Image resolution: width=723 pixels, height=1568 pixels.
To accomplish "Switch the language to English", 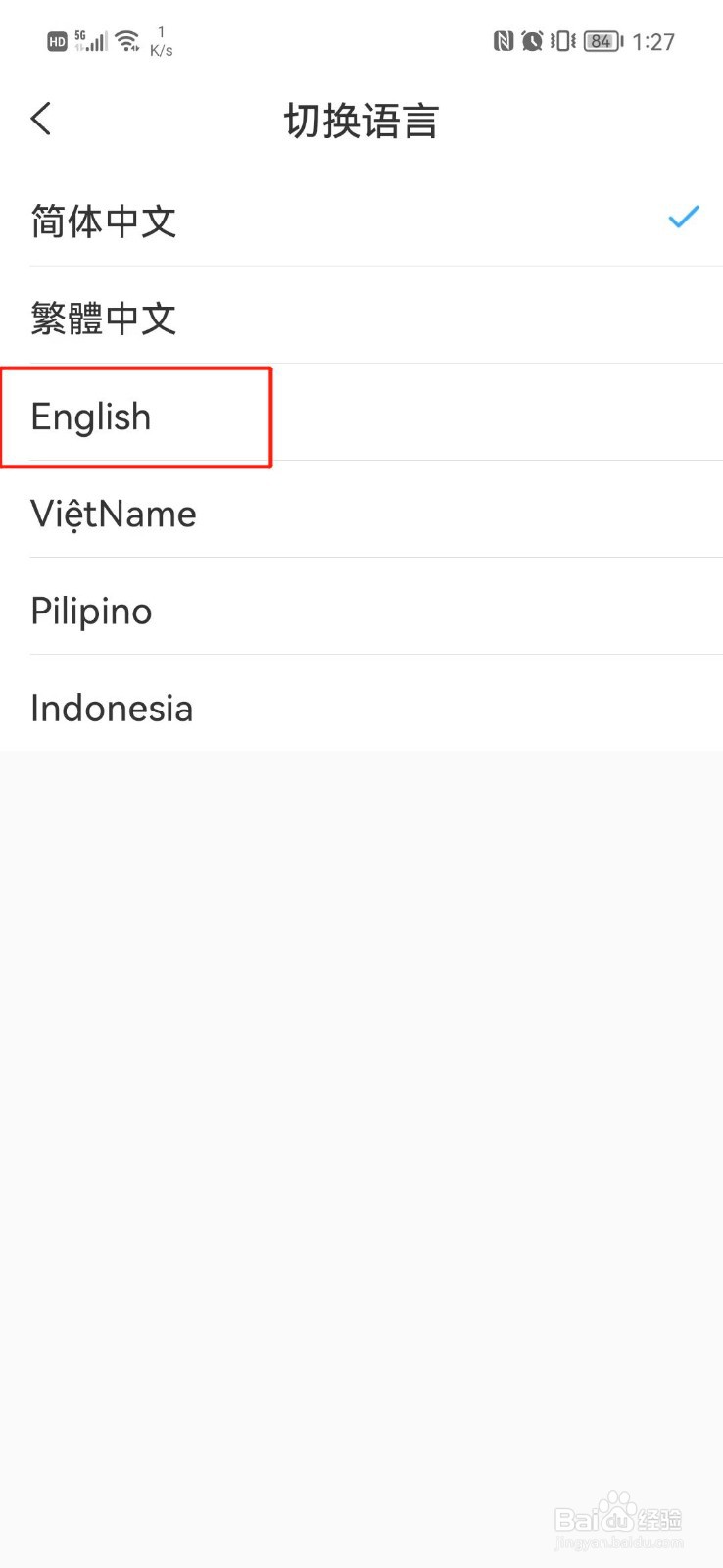I will click(x=91, y=416).
